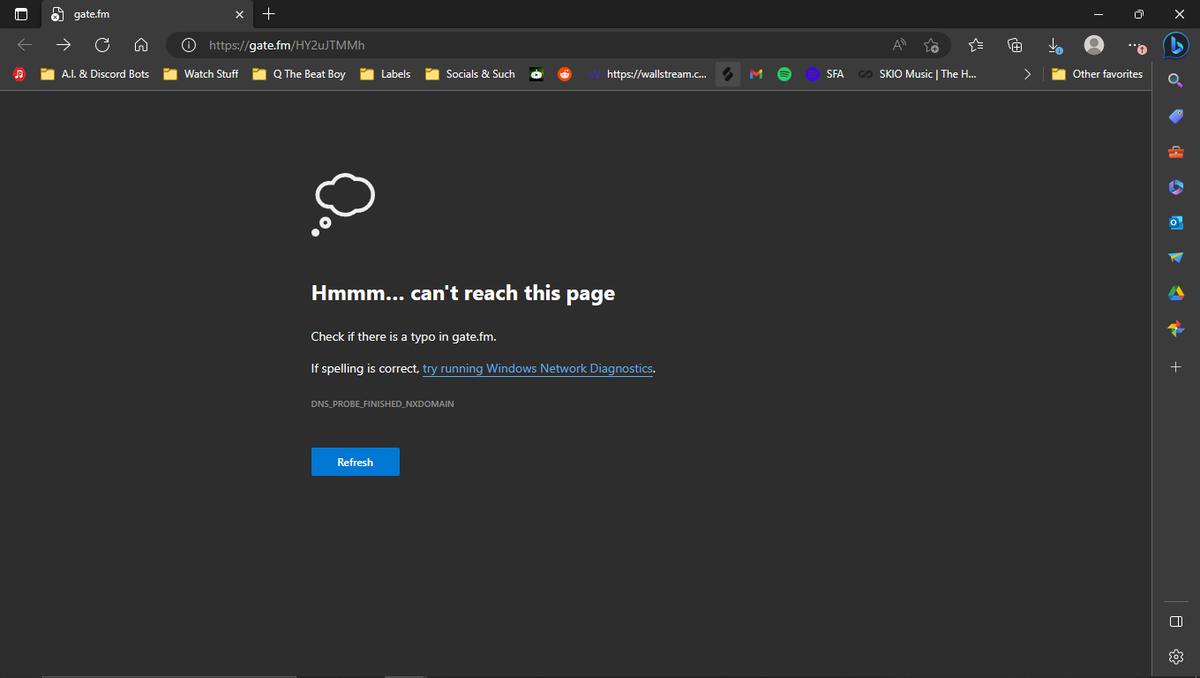Open Read aloud icon in address bar
The width and height of the screenshot is (1200, 678).
(x=900, y=45)
